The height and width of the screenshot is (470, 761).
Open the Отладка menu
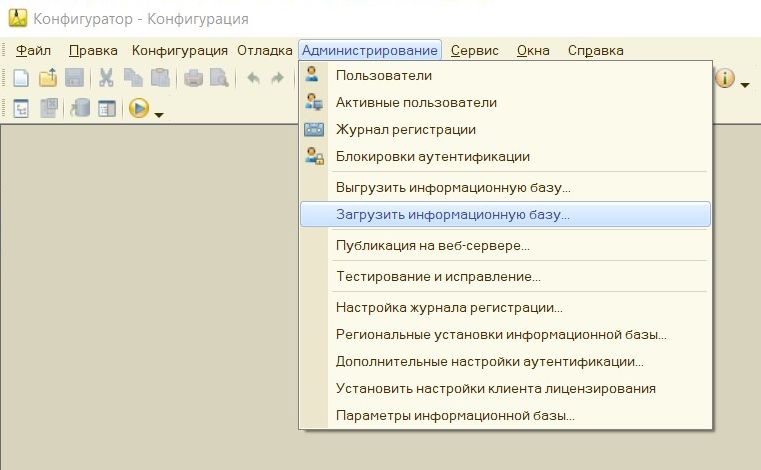point(265,50)
